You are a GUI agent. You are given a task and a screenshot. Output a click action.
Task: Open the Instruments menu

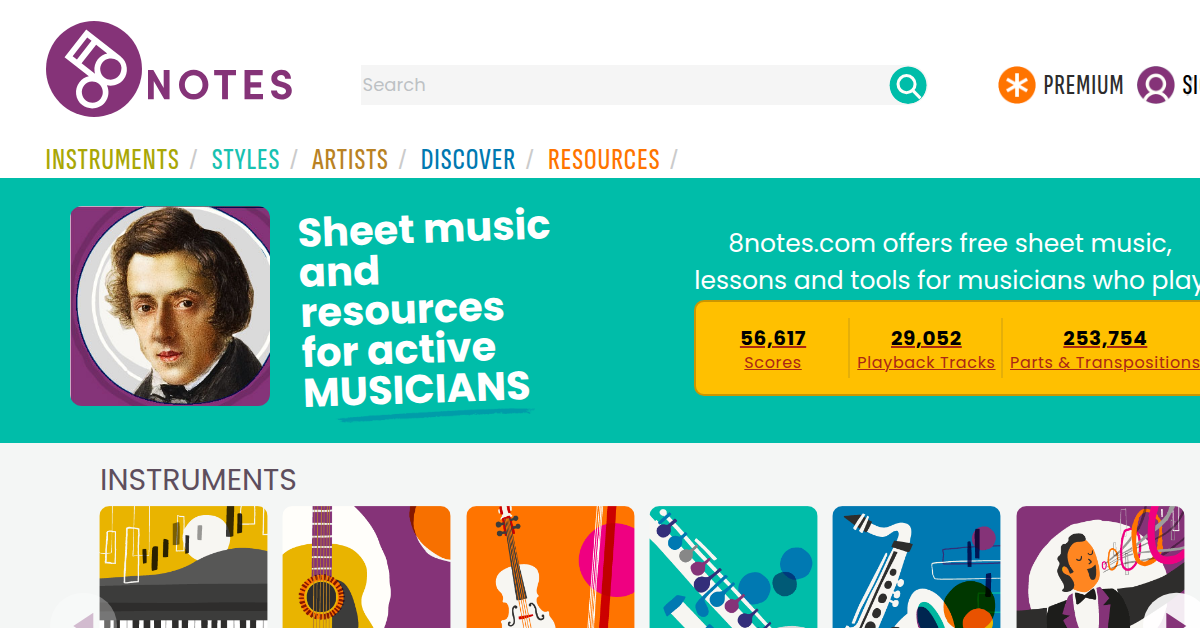point(112,160)
